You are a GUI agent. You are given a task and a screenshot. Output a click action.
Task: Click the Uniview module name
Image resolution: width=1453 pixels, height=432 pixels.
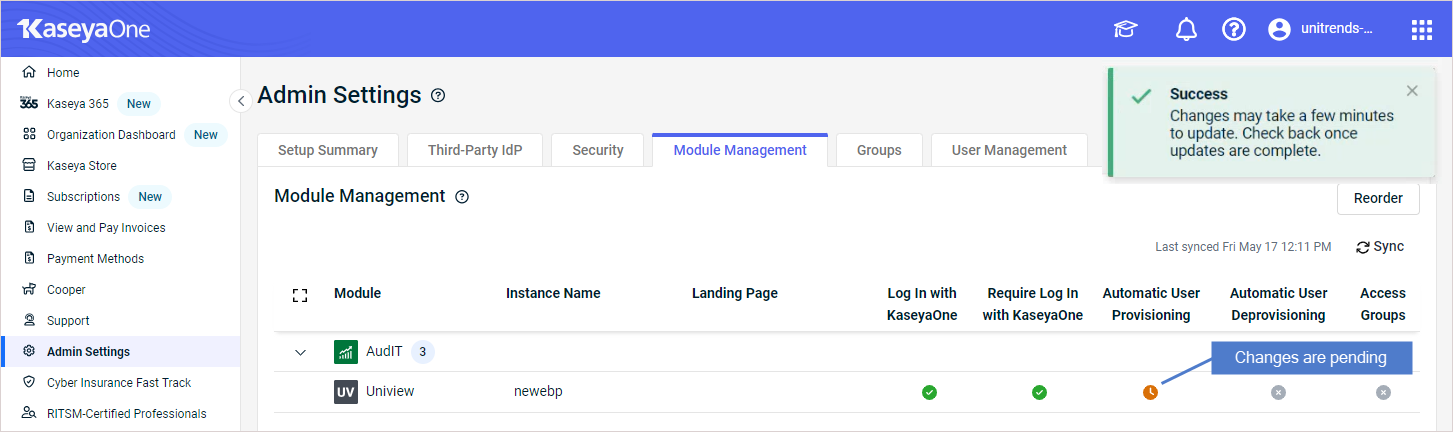(x=390, y=392)
